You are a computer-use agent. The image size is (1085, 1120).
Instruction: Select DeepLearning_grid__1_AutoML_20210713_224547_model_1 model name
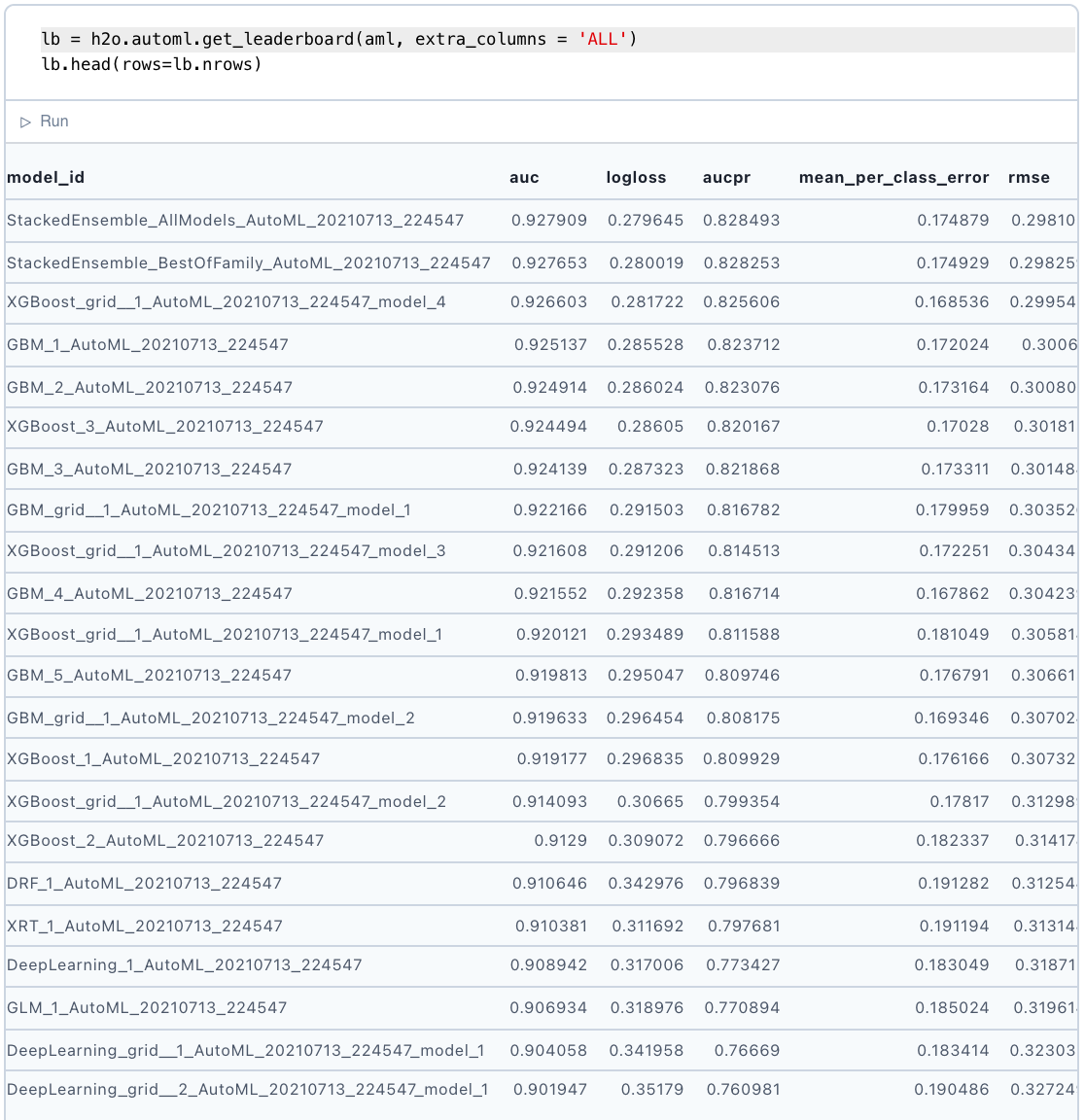click(x=246, y=1051)
